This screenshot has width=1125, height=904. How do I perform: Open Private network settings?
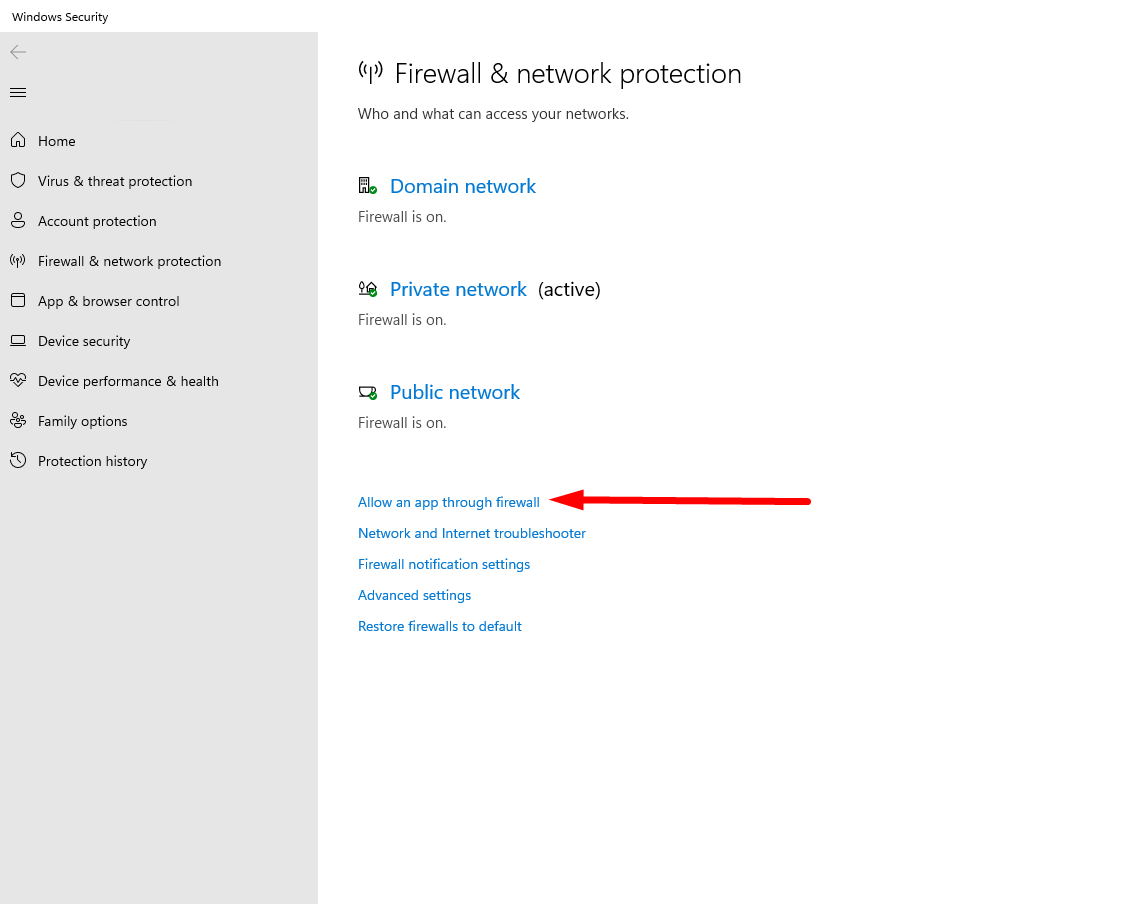[458, 289]
